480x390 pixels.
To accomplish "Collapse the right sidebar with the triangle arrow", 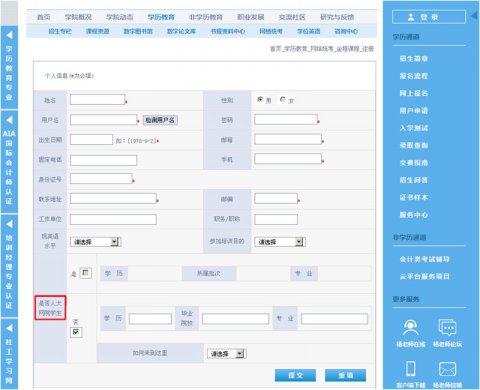I will (x=474, y=16).
